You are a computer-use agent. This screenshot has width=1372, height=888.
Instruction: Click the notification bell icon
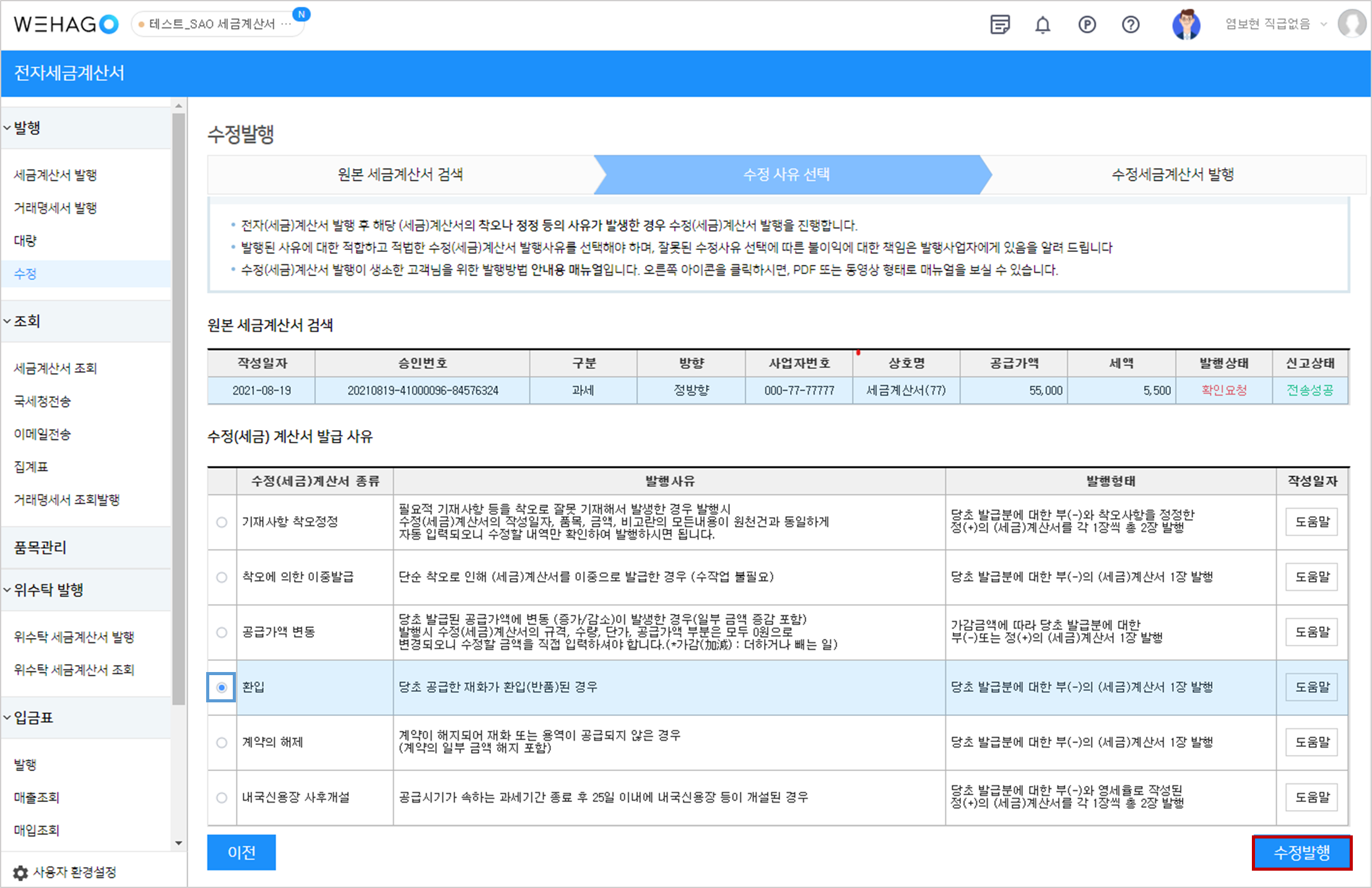point(1043,25)
